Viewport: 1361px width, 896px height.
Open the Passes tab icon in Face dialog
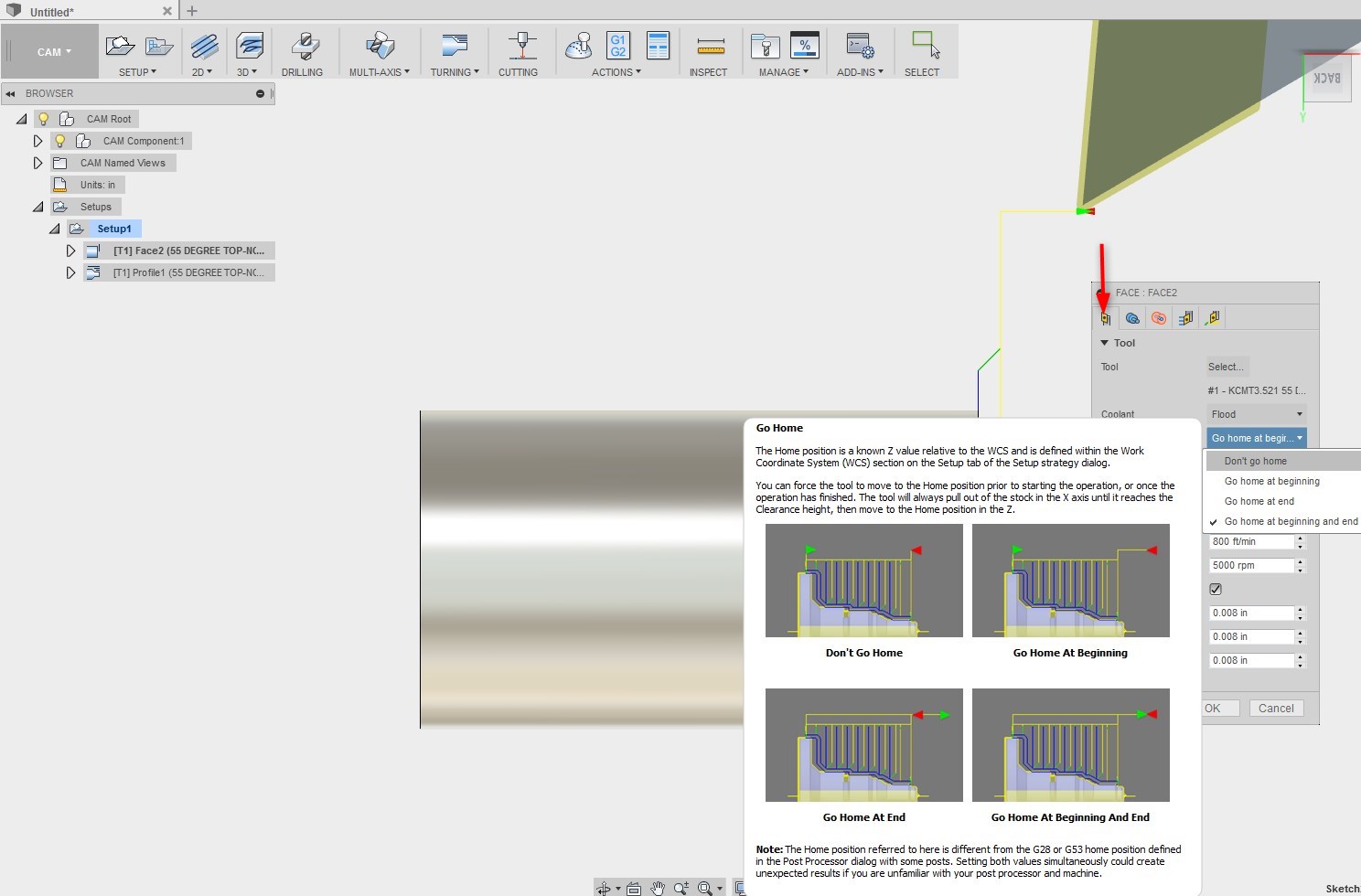point(1185,318)
